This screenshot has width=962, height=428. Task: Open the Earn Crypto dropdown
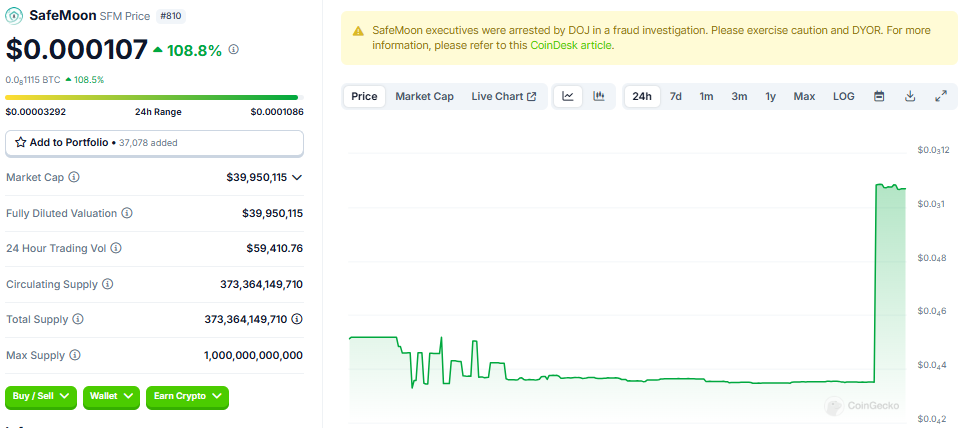(x=187, y=396)
